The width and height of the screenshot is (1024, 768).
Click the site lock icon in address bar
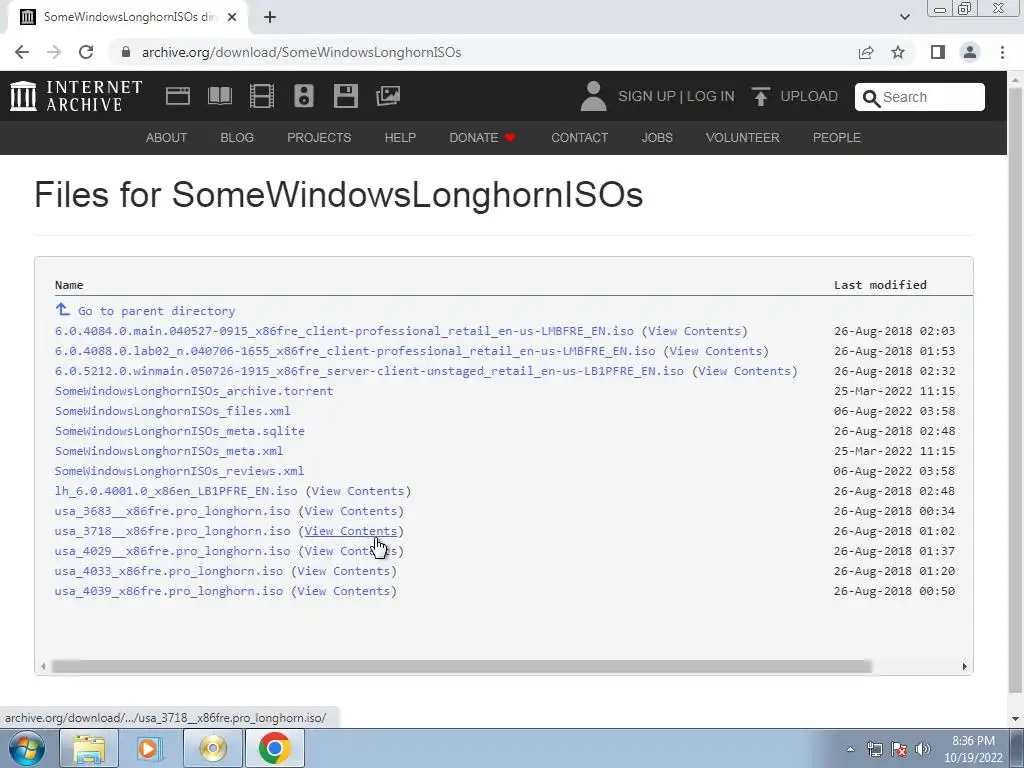point(126,52)
